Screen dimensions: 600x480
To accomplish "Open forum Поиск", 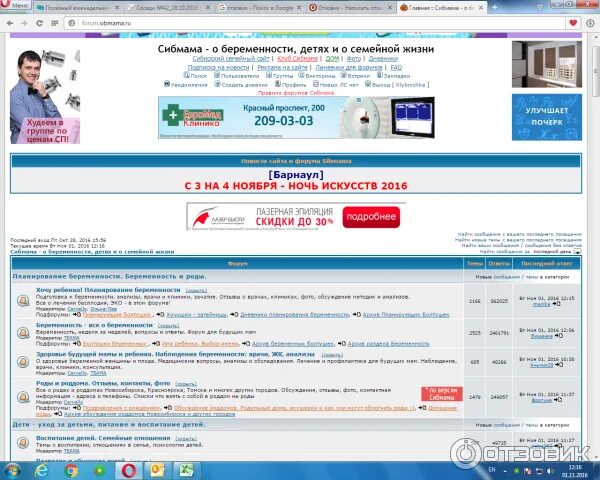I will click(196, 76).
